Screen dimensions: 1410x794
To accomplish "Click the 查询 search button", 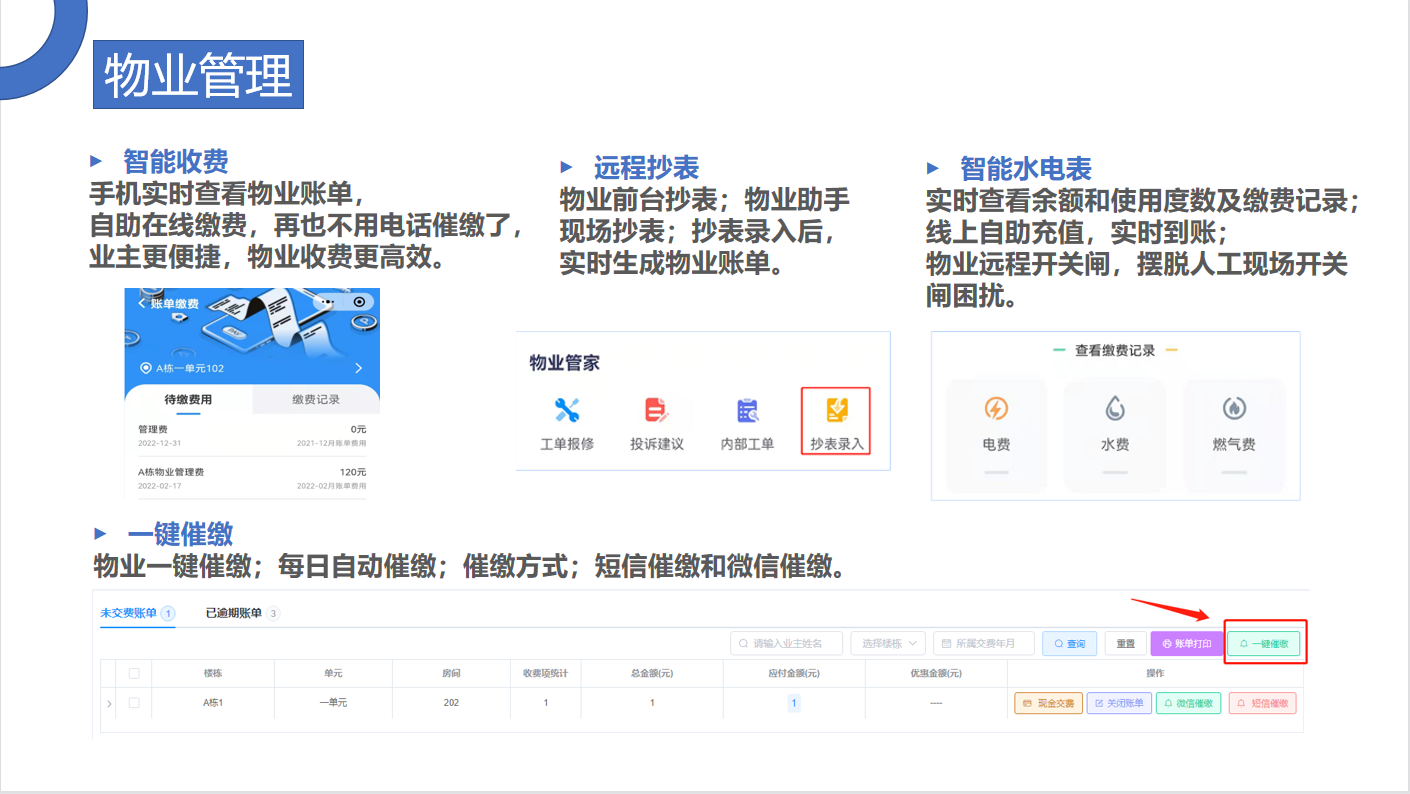I will pos(1070,643).
